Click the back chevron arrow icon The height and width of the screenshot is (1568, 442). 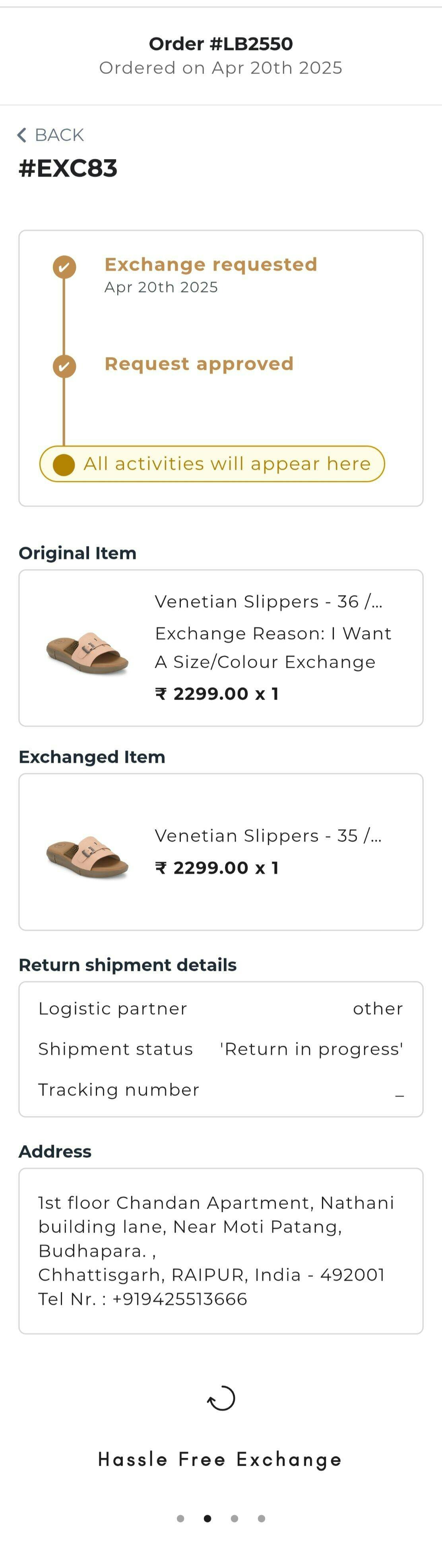click(x=22, y=134)
